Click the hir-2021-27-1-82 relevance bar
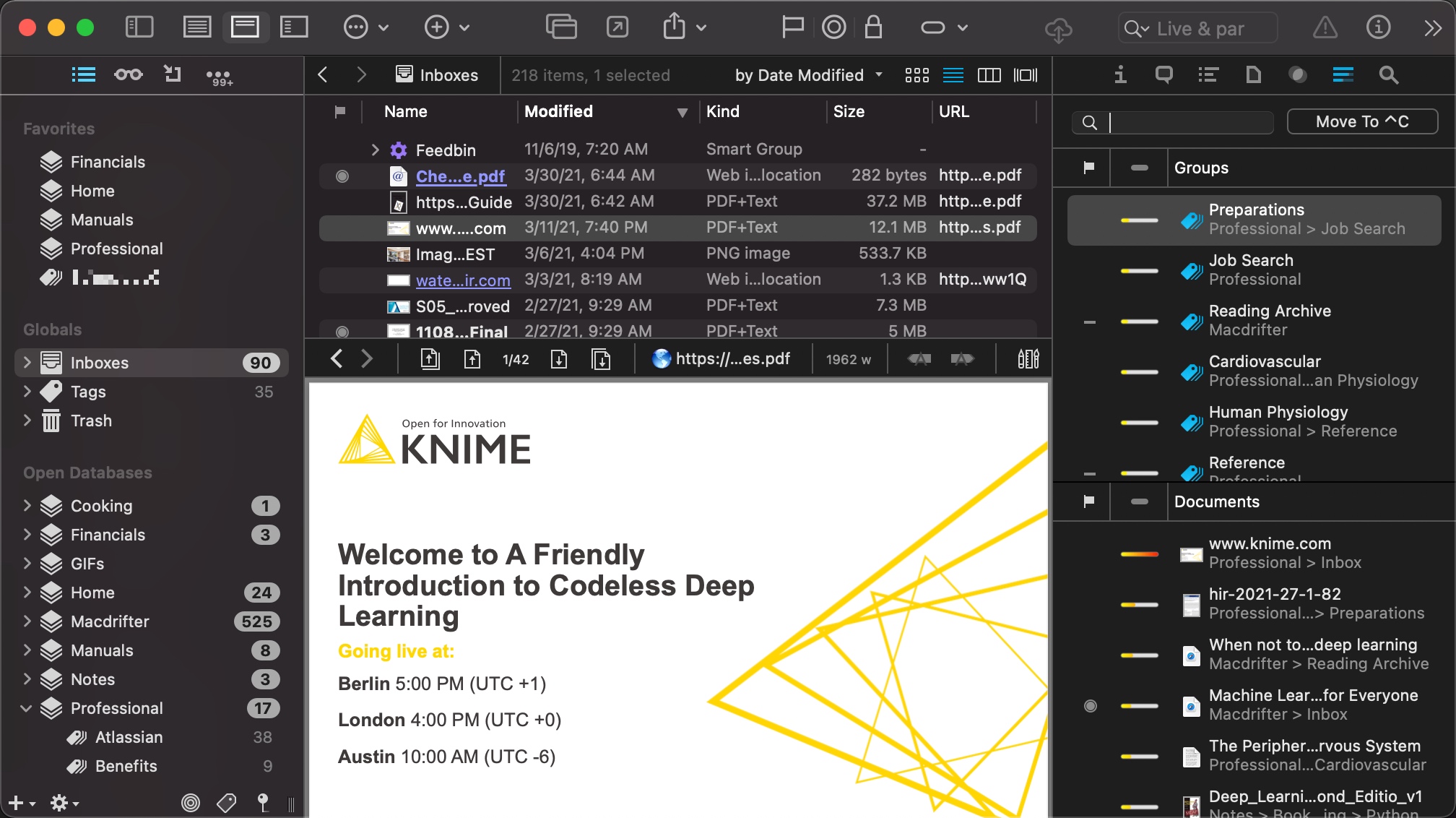 (x=1139, y=605)
